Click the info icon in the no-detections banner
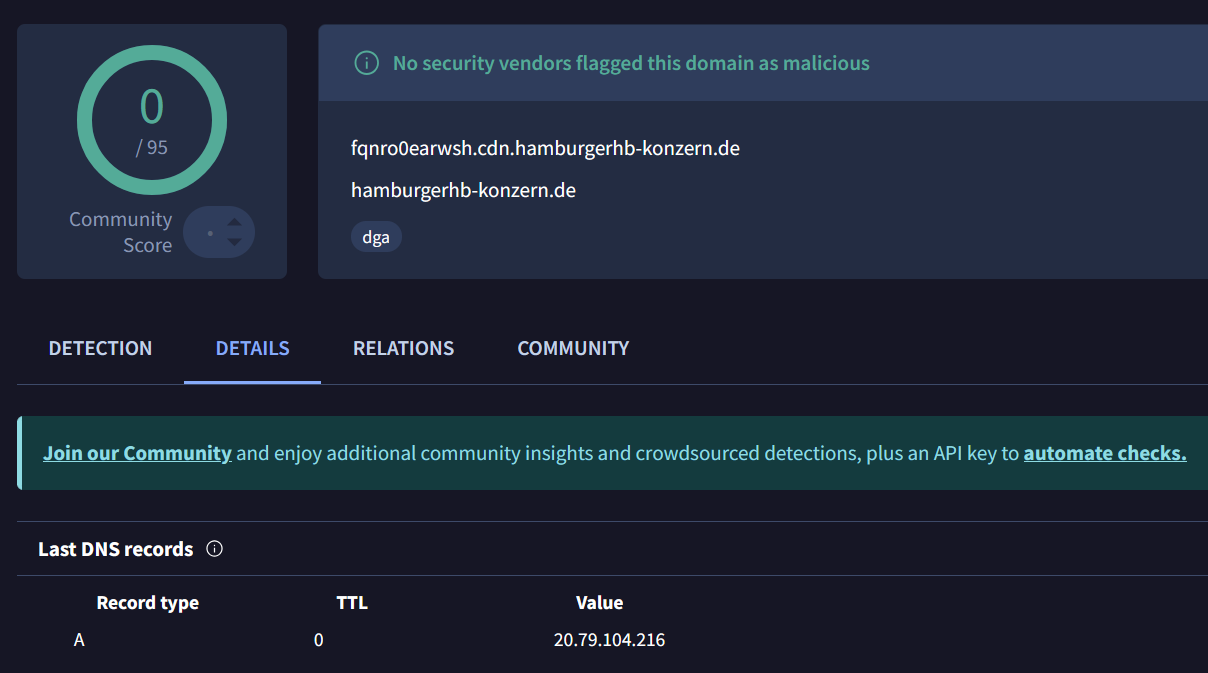Screen dimensions: 1208x673 point(367,63)
